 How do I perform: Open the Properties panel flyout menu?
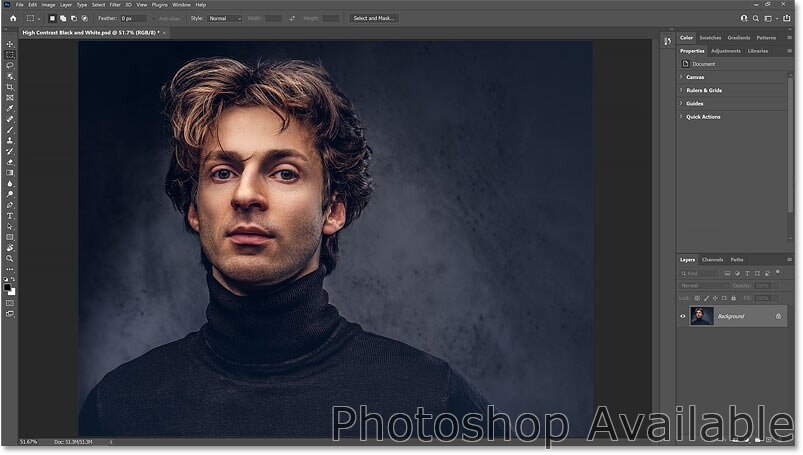point(789,51)
